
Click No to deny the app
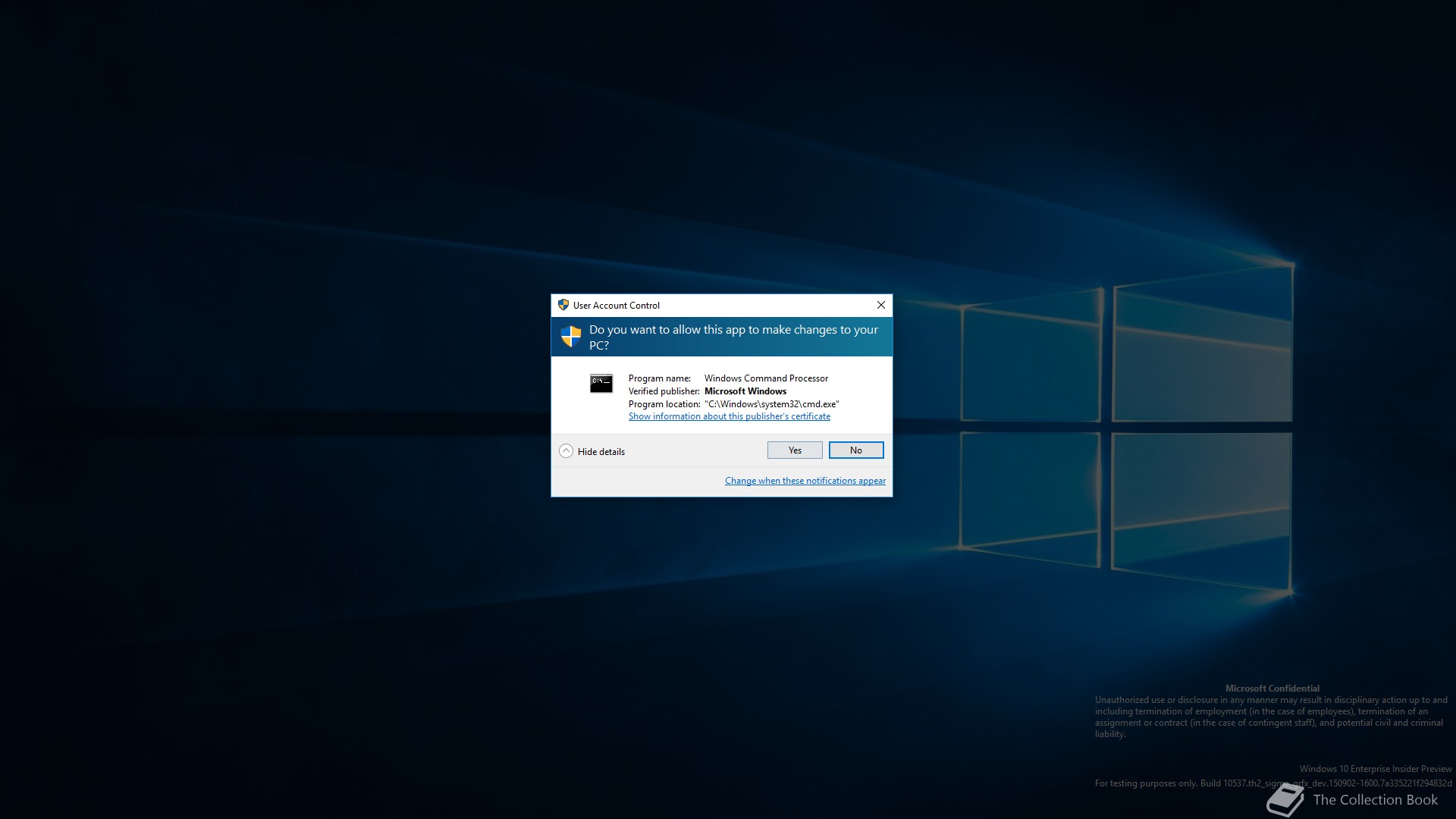click(856, 450)
